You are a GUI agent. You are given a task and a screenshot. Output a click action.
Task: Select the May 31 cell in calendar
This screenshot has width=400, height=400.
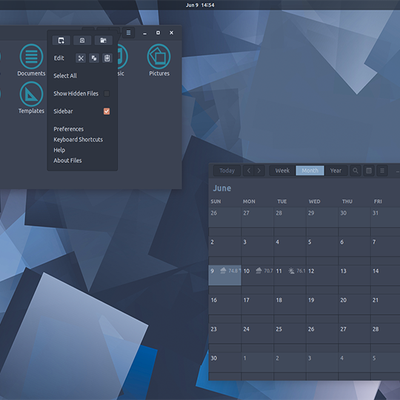click(x=386, y=217)
